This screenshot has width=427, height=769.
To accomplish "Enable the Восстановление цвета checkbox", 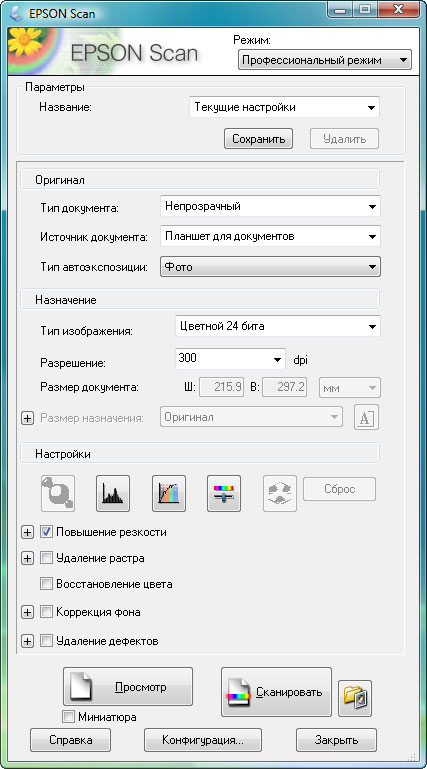I will click(47, 584).
